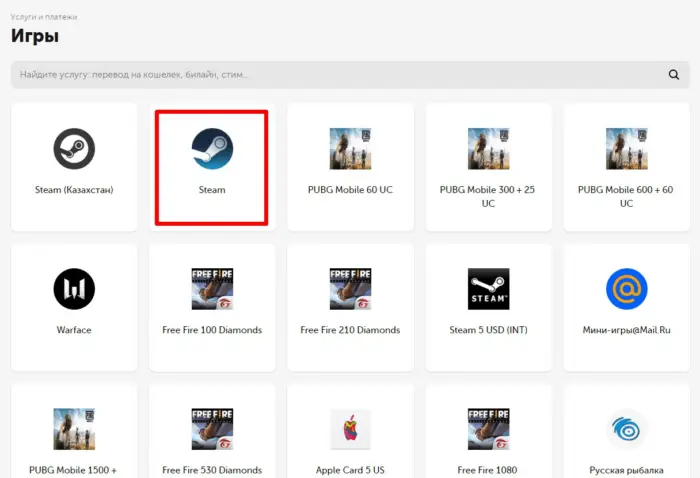
Task: Open the Русская рыбалка logo icon
Action: pos(626,429)
